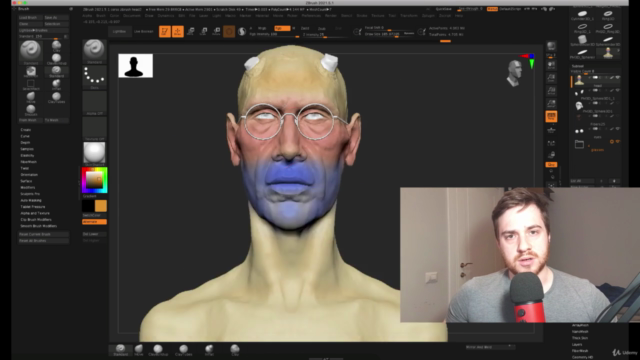Viewport: 640px width, 360px height.
Task: Pick the Inflat brush in Brush palette
Action: (x=56, y=84)
